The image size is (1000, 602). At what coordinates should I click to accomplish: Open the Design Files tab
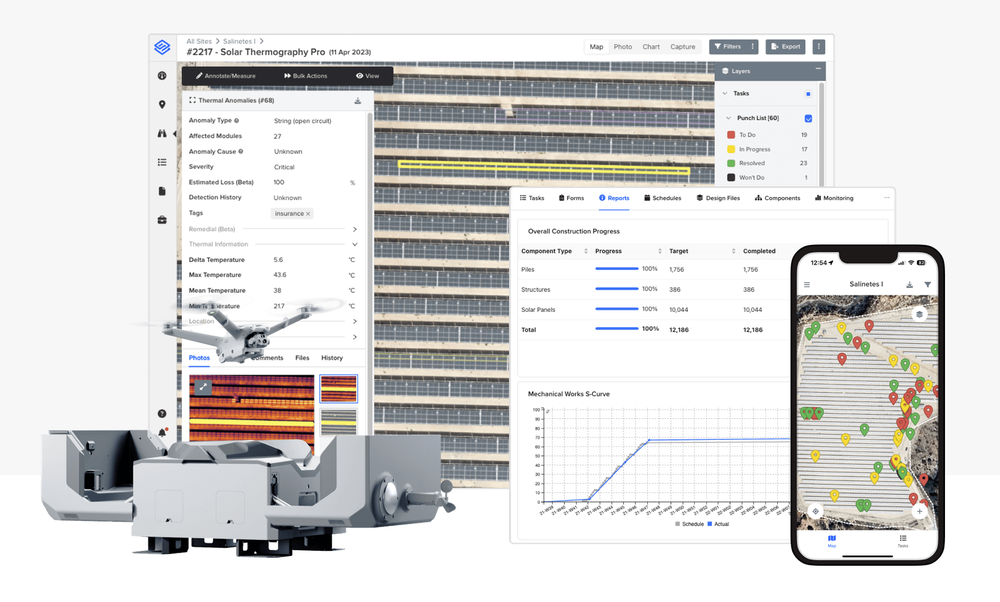click(x=718, y=198)
